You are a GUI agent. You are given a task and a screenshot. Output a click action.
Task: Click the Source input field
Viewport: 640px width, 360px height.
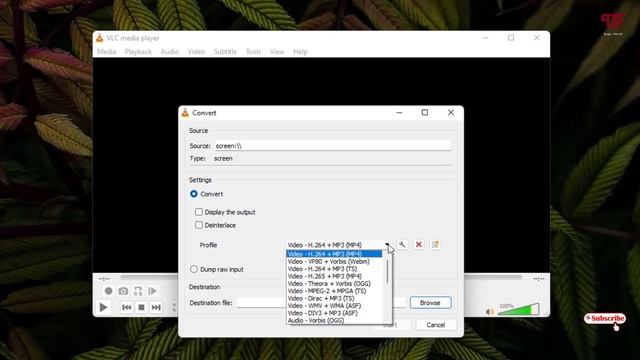click(x=333, y=146)
